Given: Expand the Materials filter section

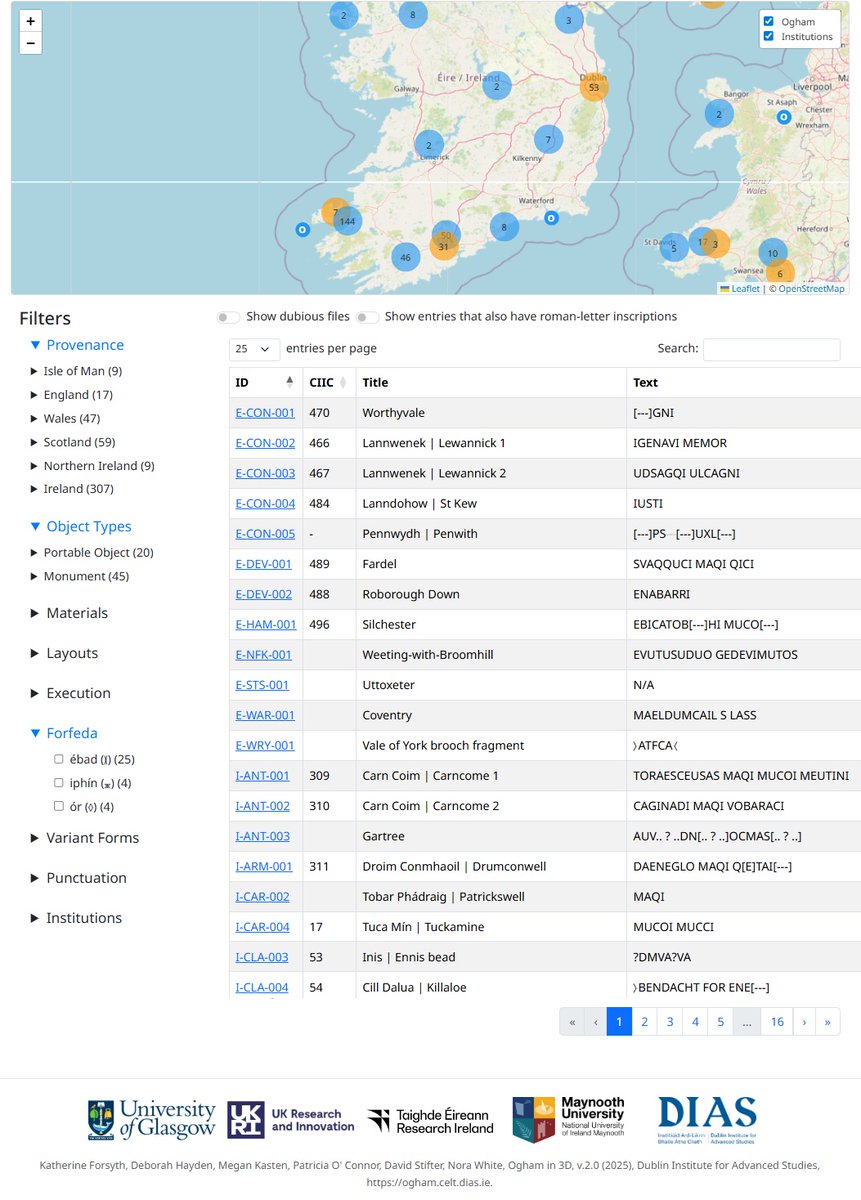Looking at the screenshot, I should coord(69,613).
